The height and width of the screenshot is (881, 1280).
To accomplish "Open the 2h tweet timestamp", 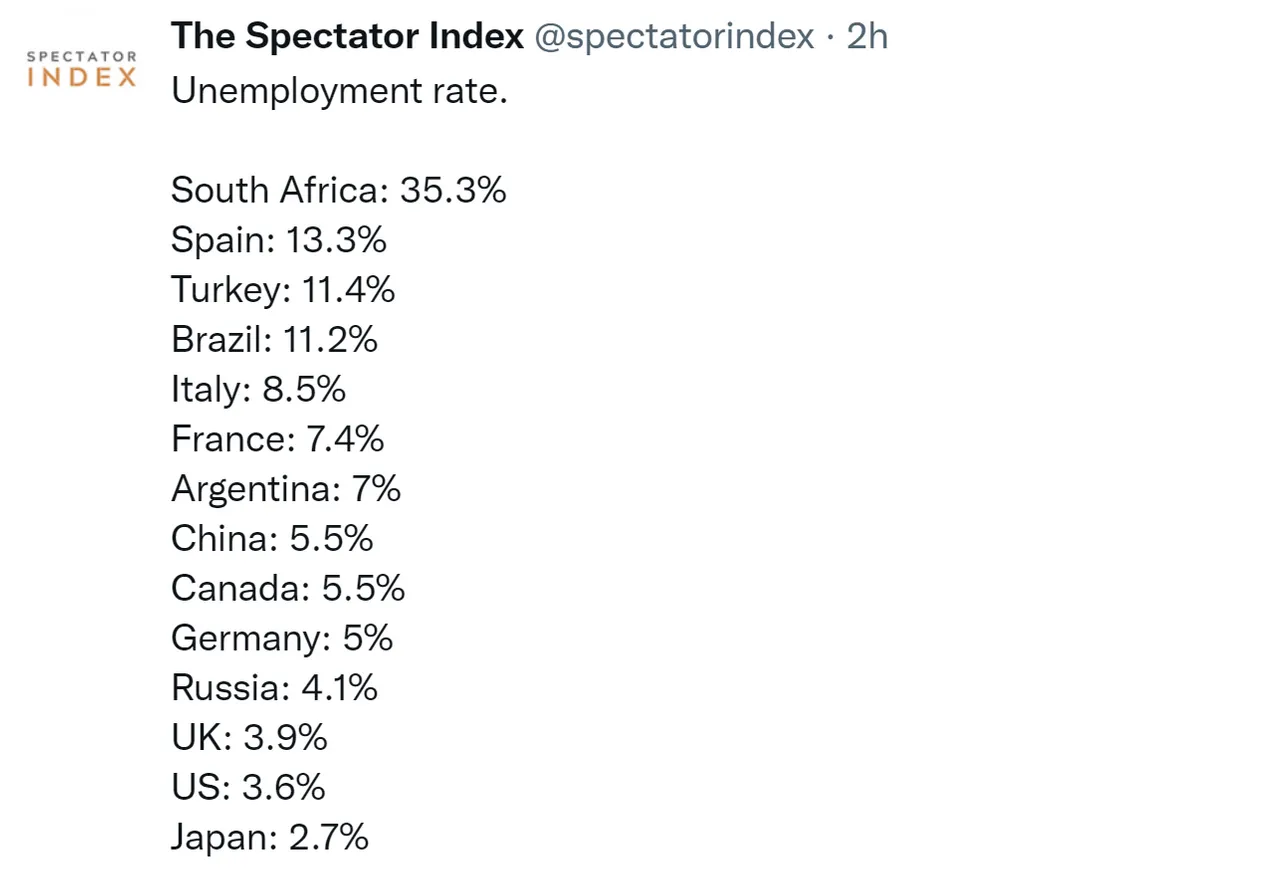I will coord(867,37).
